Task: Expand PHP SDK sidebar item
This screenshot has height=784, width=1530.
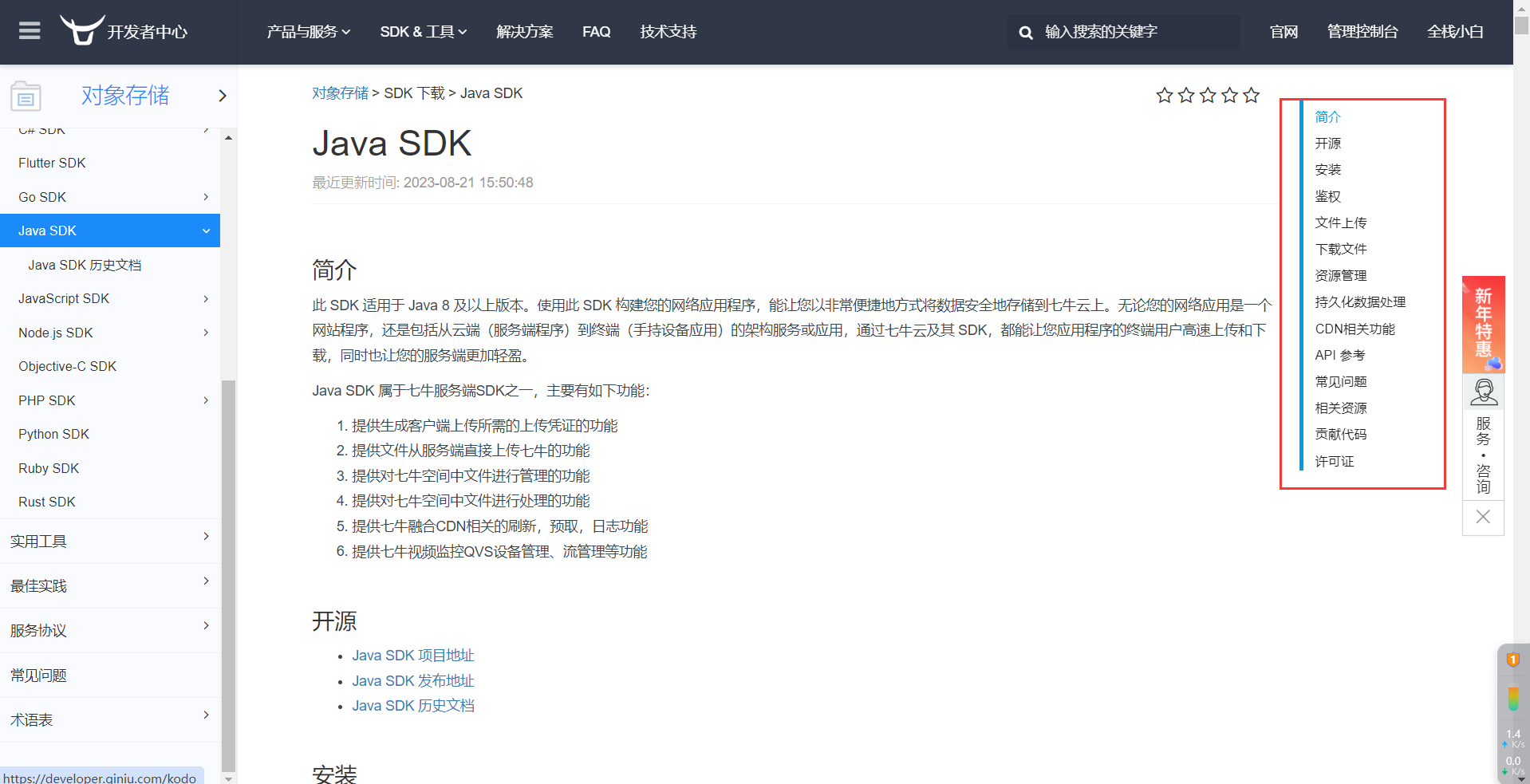Action: coord(206,400)
